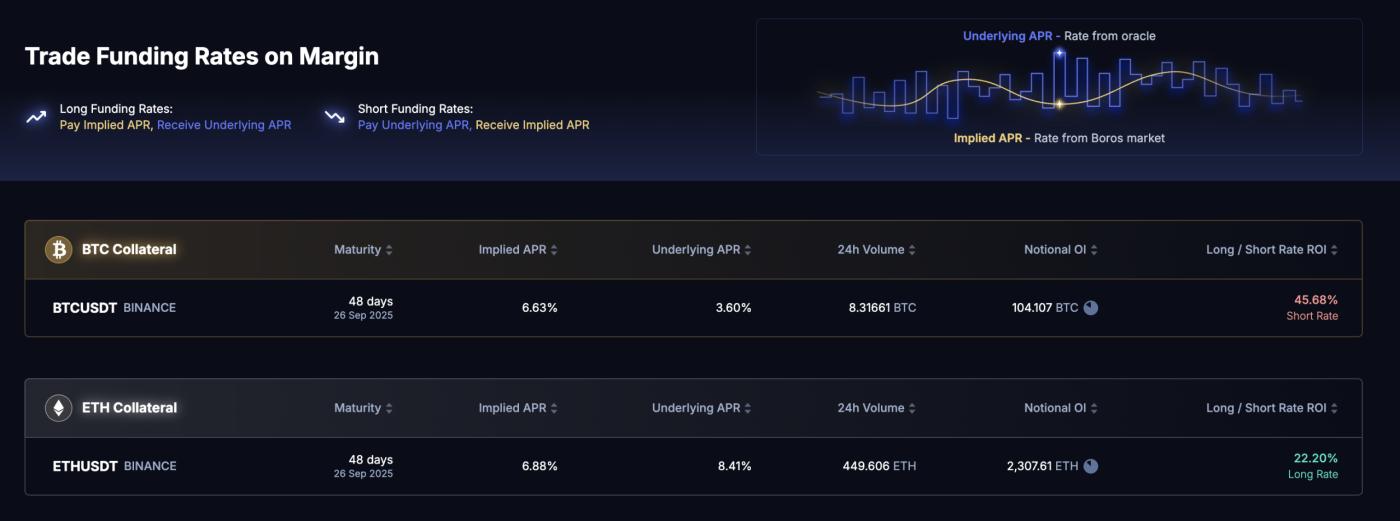Screen dimensions: 1400x521
Task: Click the Long Funding Rates upward arrow icon
Action: [x=36, y=117]
